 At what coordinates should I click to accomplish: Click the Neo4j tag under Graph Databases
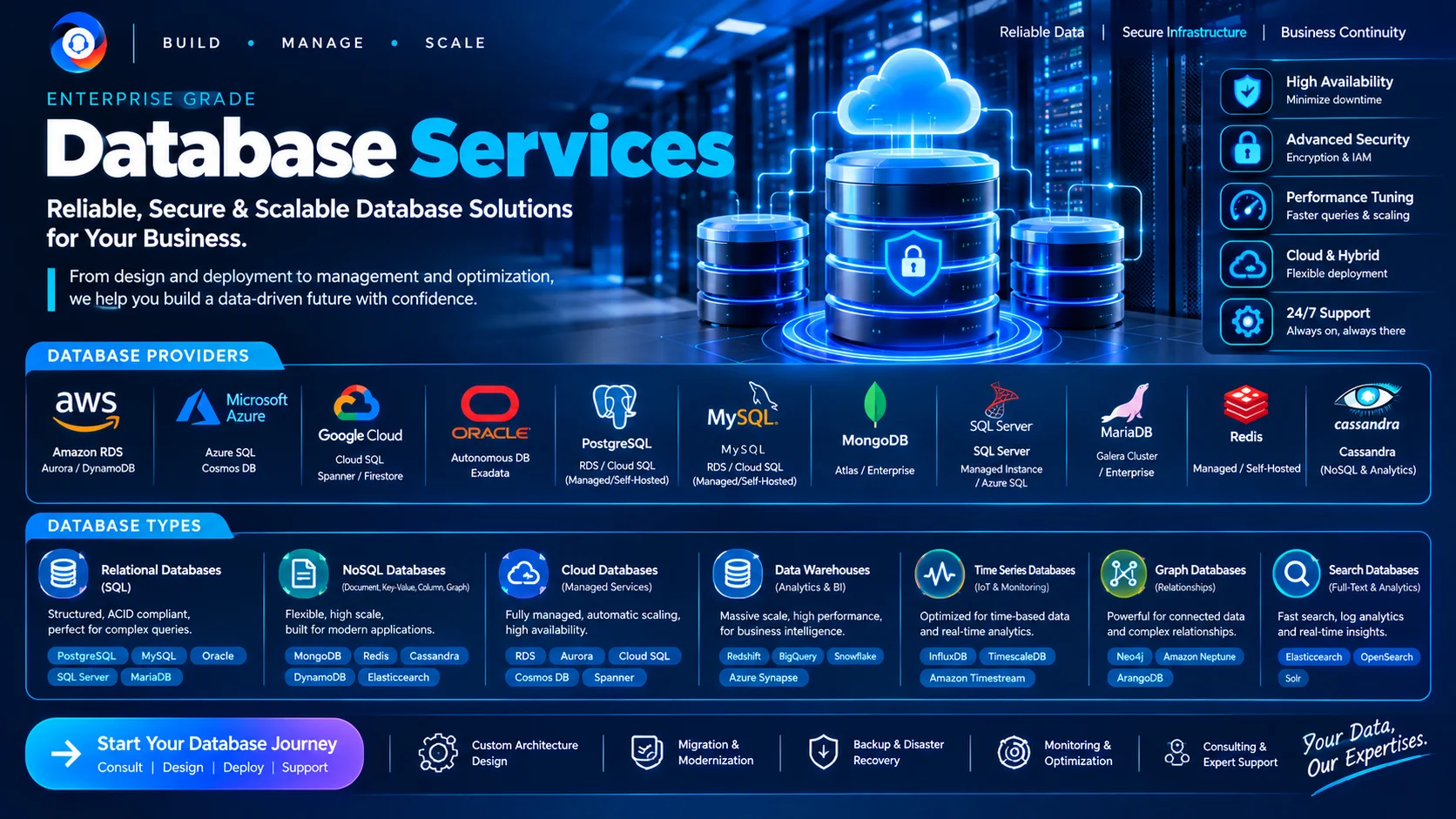(x=1130, y=657)
